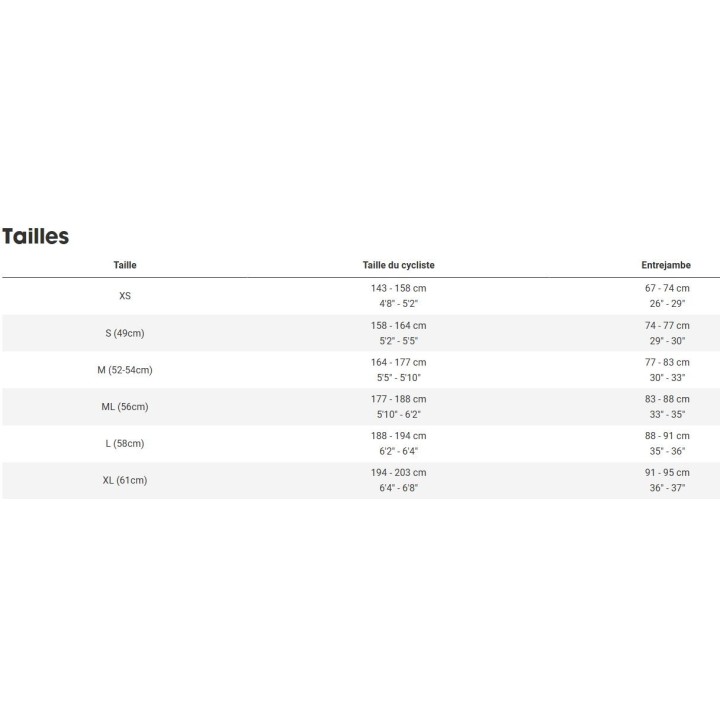Select the XL (61cm) size label
720x720 pixels.
[125, 481]
